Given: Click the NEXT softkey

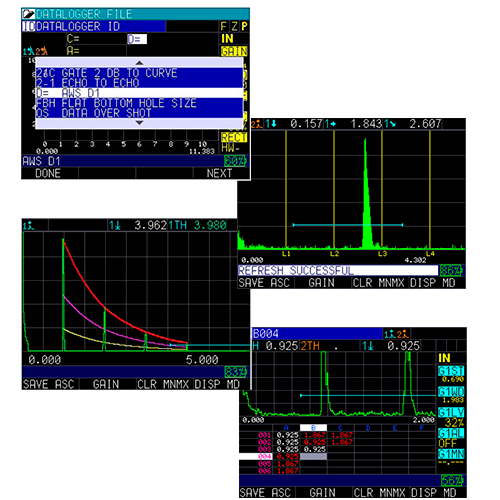Looking at the screenshot, I should tap(219, 173).
